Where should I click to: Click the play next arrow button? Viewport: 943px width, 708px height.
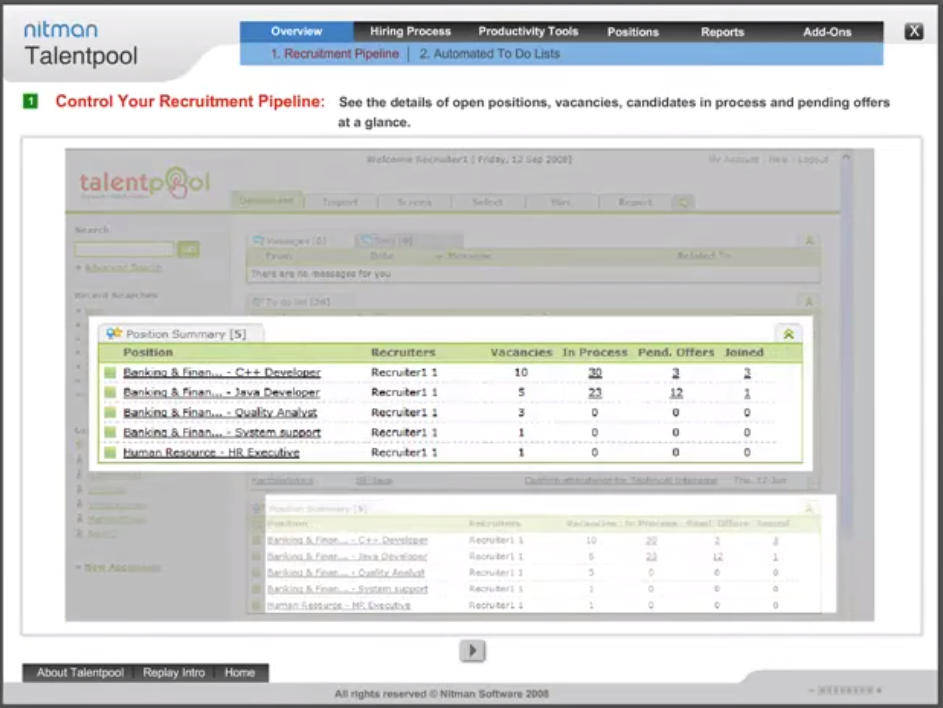(473, 650)
